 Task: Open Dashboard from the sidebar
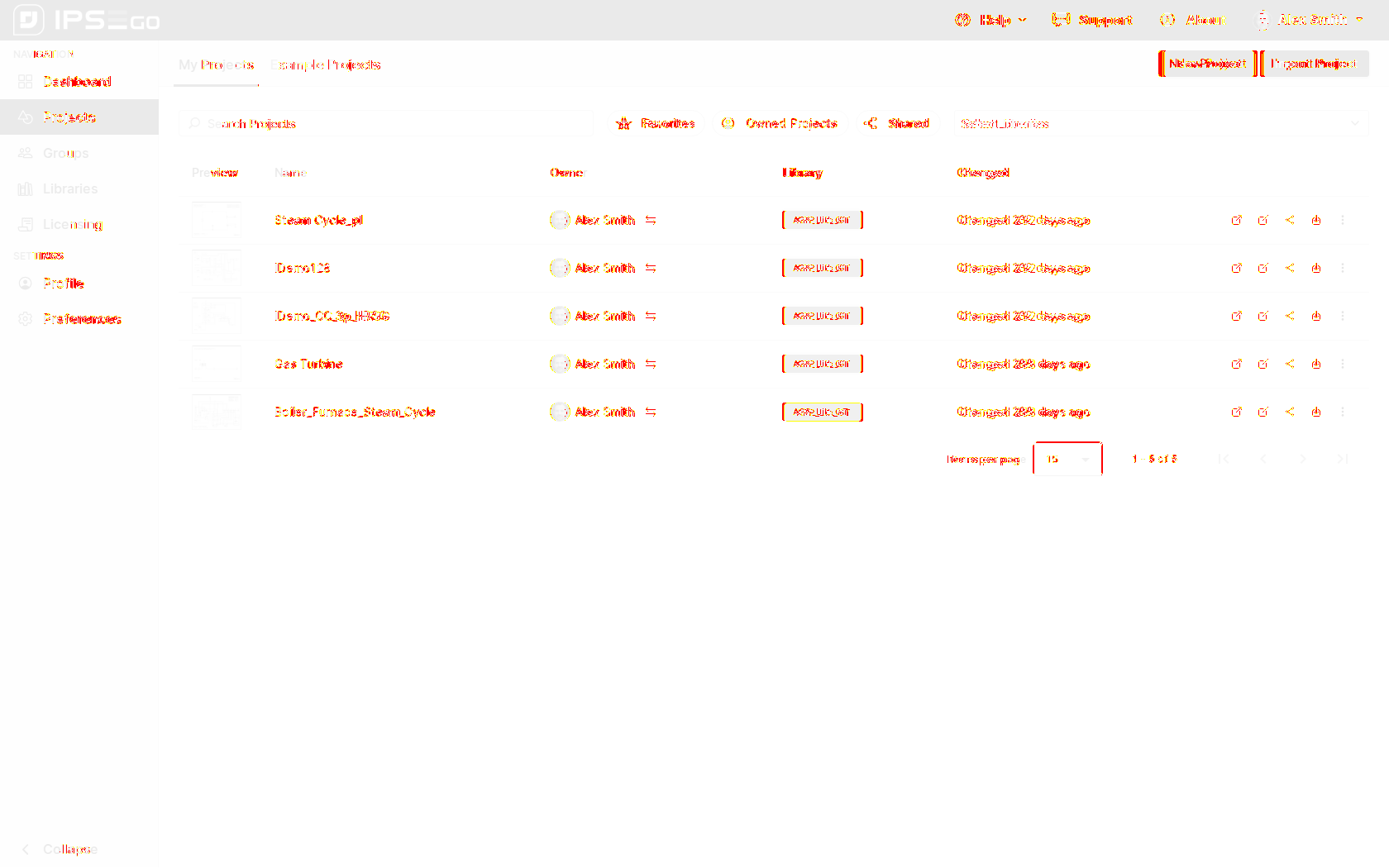pos(77,82)
